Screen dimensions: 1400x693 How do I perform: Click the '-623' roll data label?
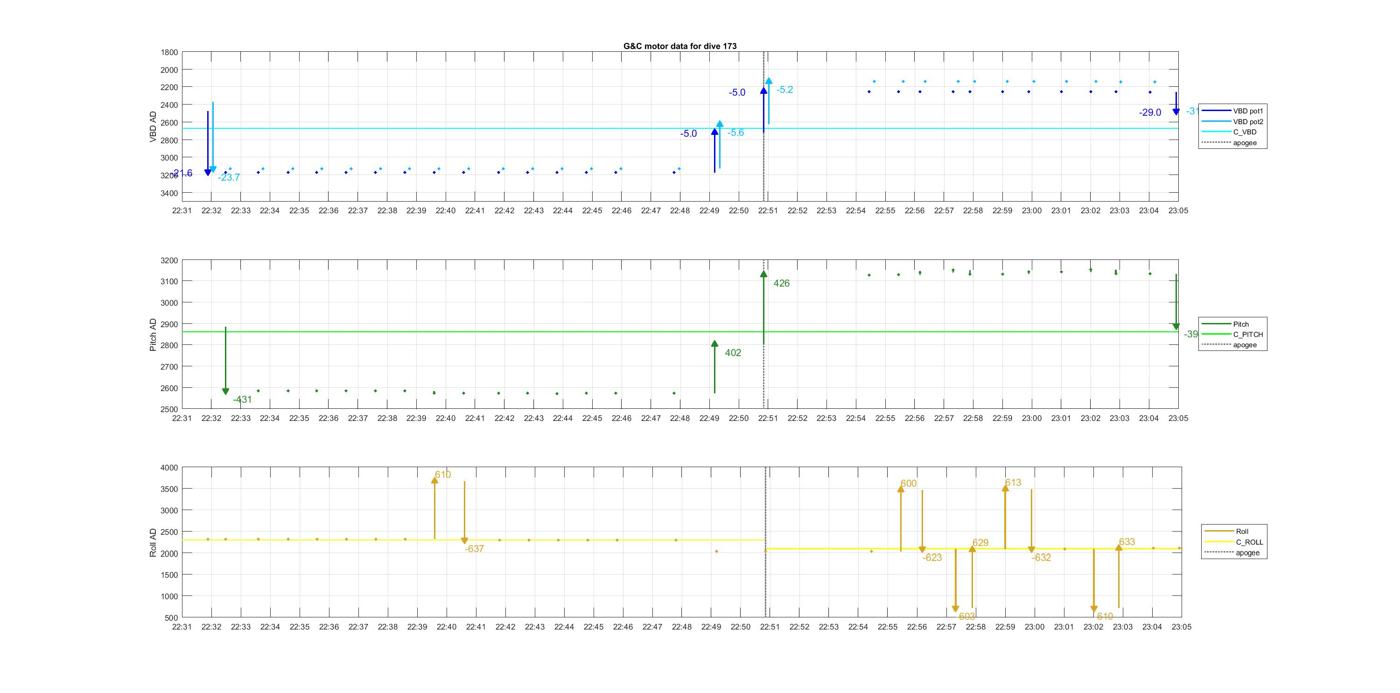(x=932, y=558)
